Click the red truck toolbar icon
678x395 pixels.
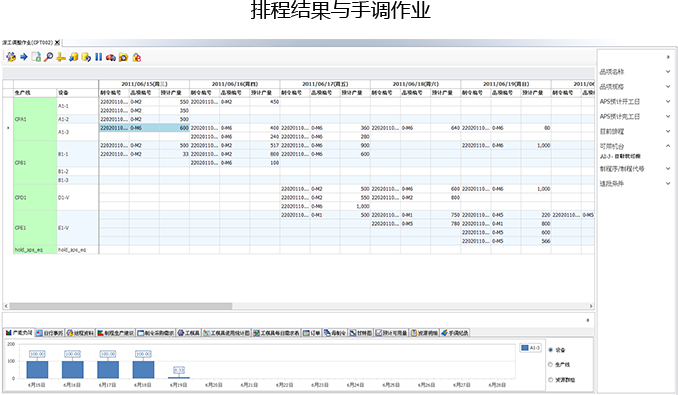(x=111, y=57)
